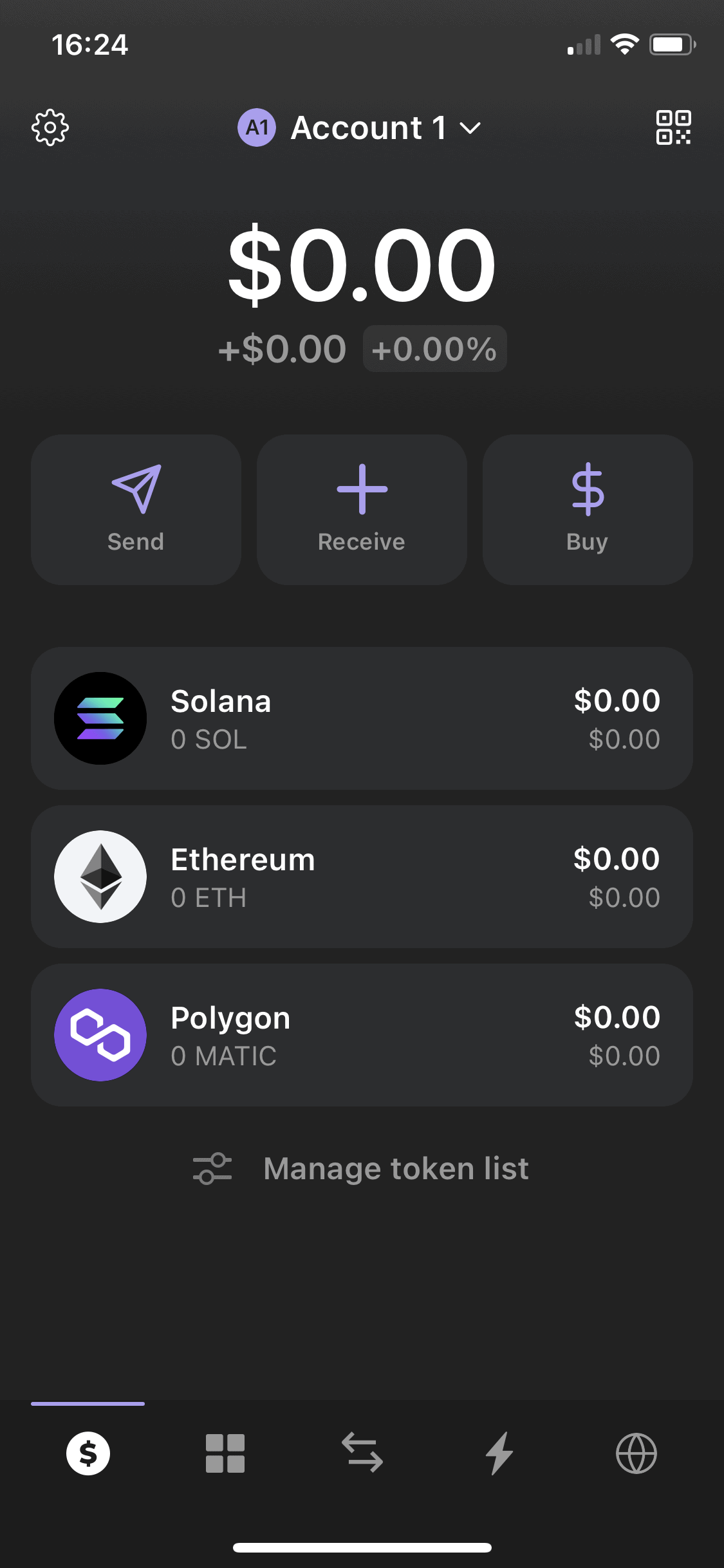This screenshot has width=724, height=1568.
Task: Tap the $0.00 total balance
Action: (x=362, y=265)
